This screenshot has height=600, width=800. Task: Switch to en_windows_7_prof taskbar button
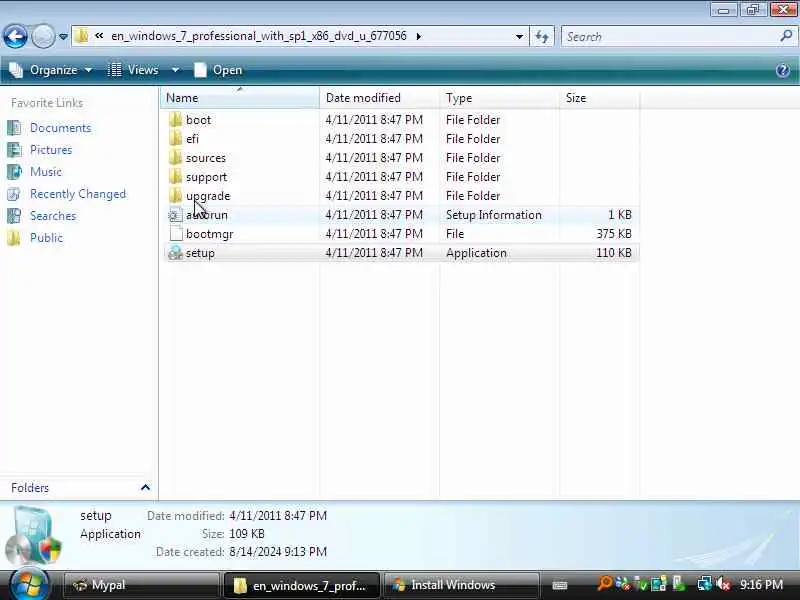tap(302, 585)
